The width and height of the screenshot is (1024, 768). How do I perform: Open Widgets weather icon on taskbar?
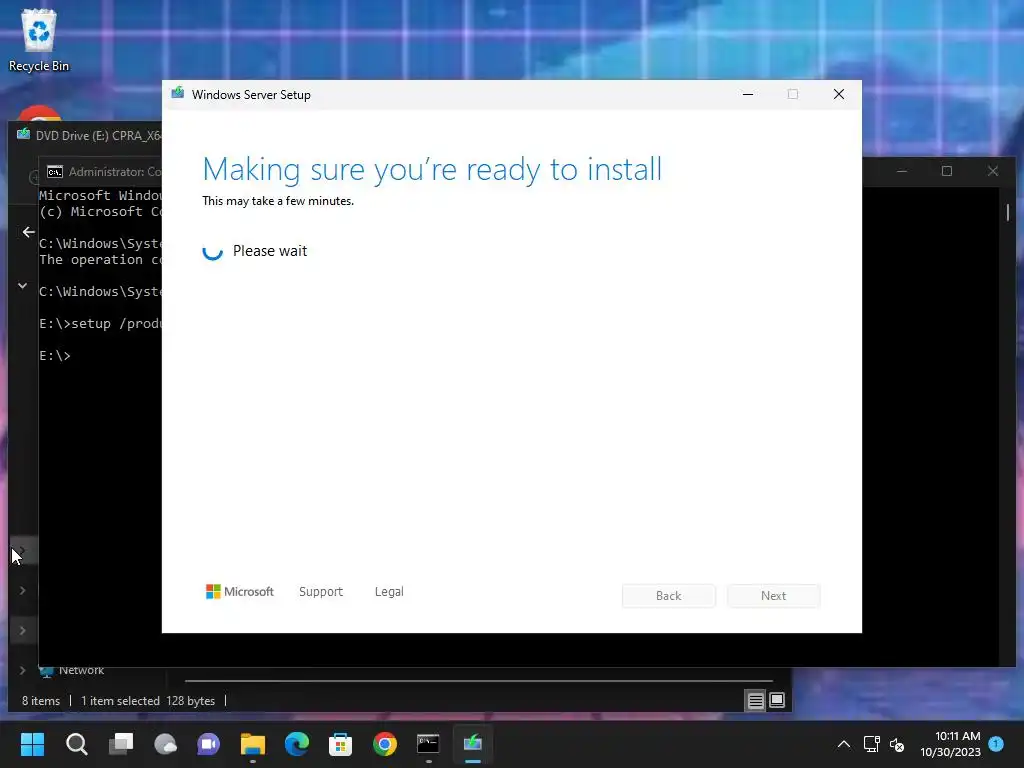click(165, 744)
